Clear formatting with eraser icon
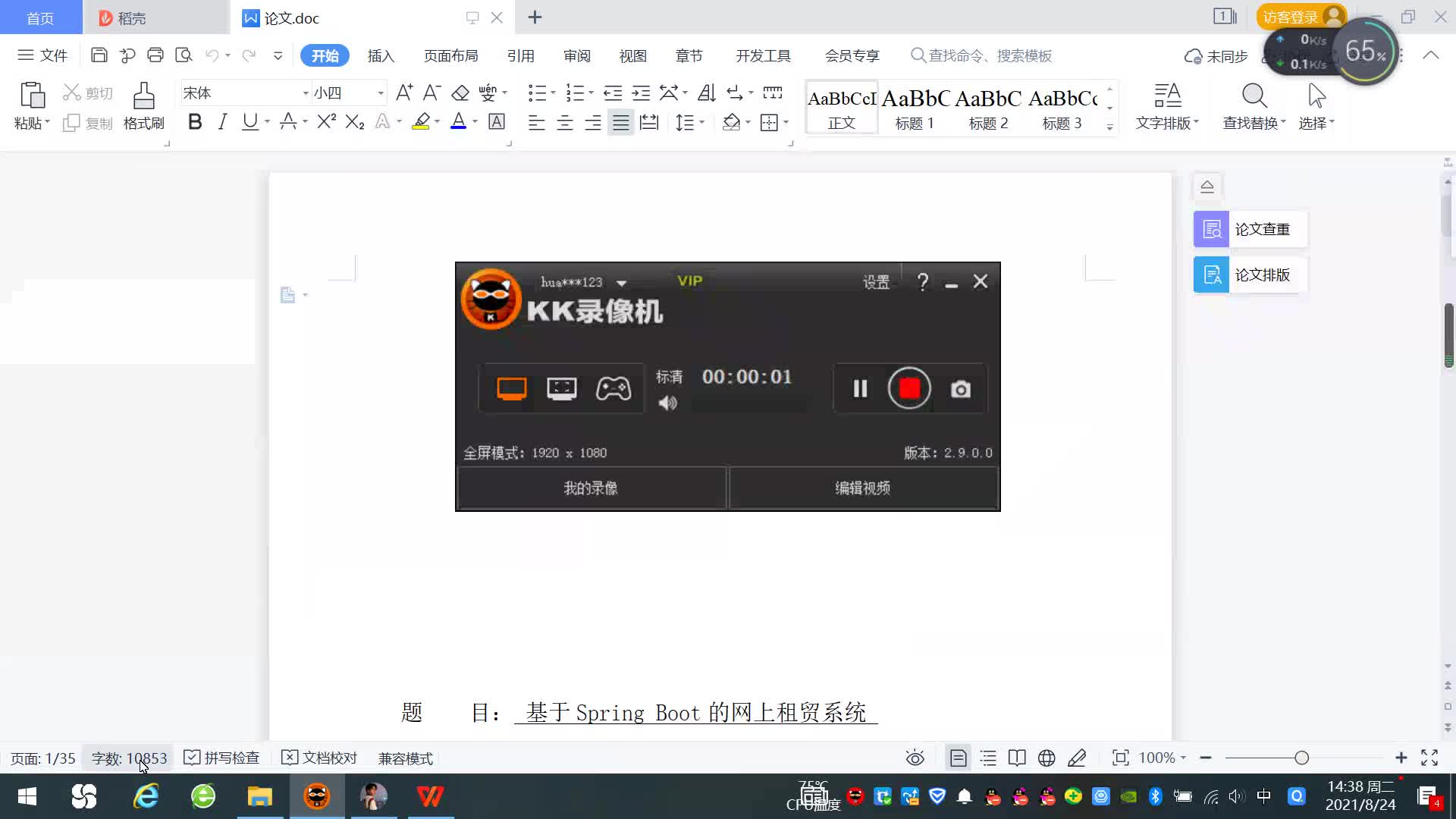The height and width of the screenshot is (819, 1456). (x=460, y=93)
